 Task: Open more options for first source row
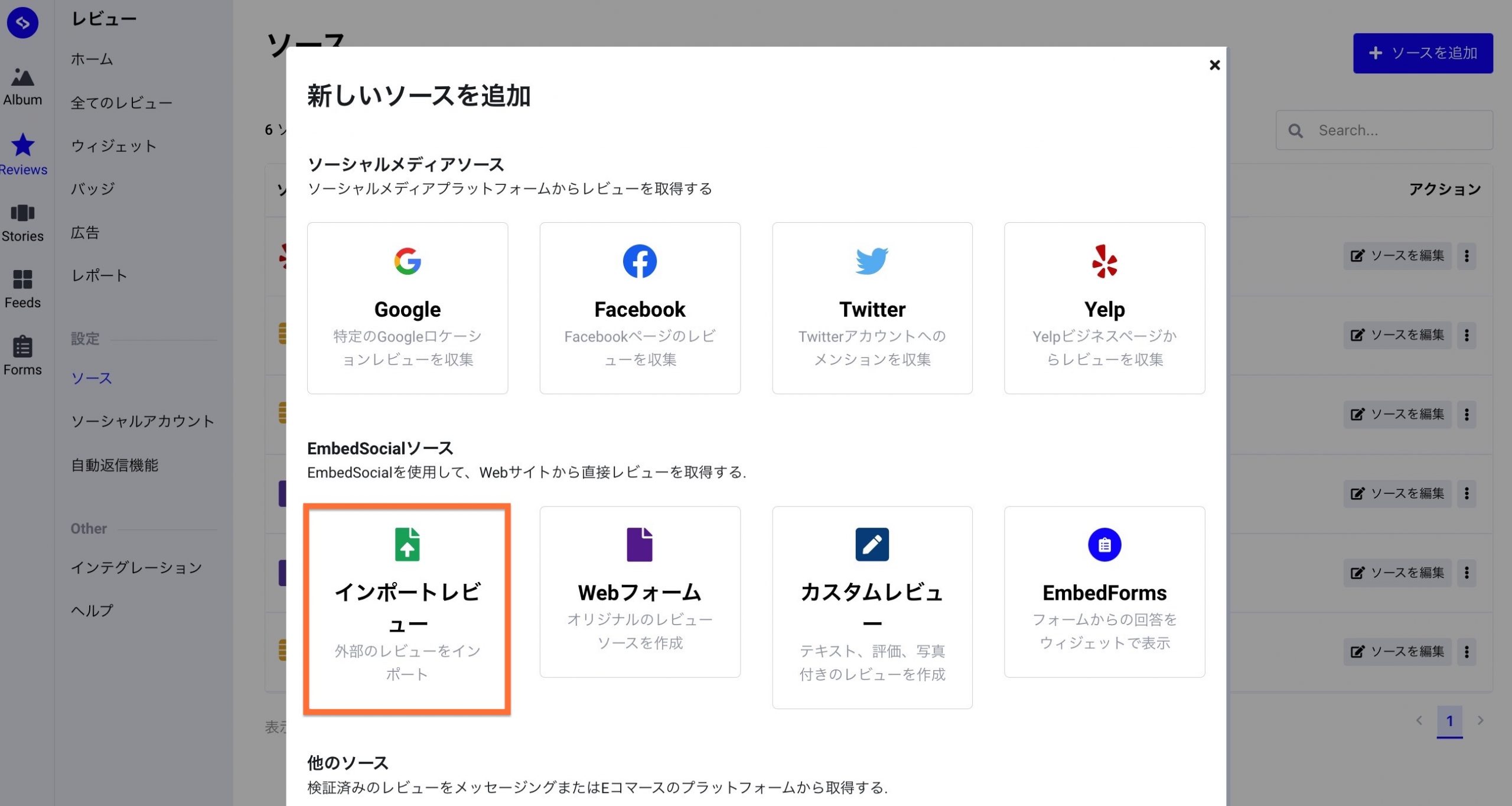[1467, 256]
